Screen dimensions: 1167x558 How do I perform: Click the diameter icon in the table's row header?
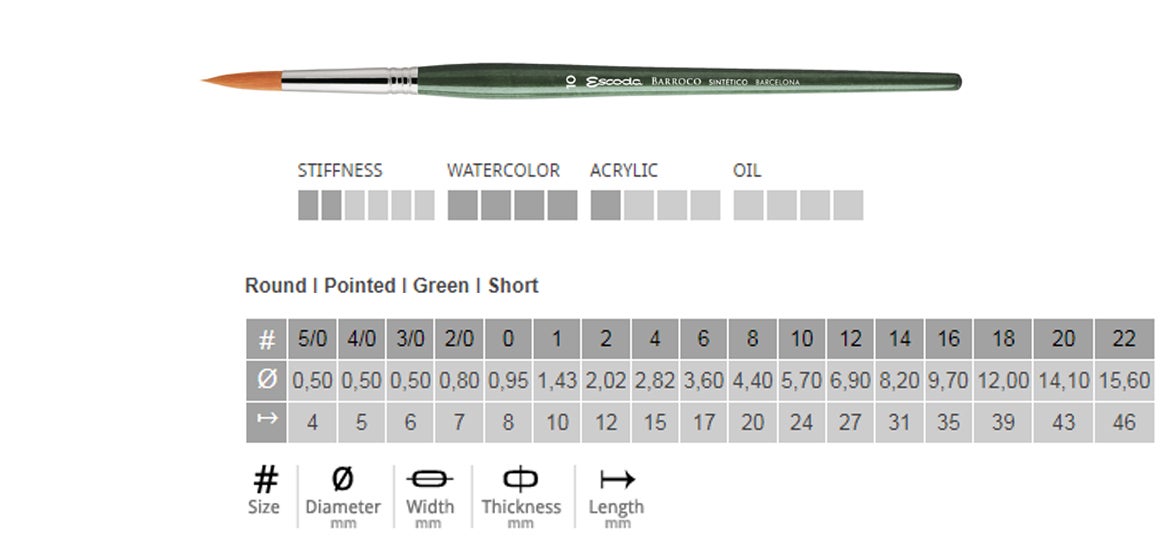[266, 381]
